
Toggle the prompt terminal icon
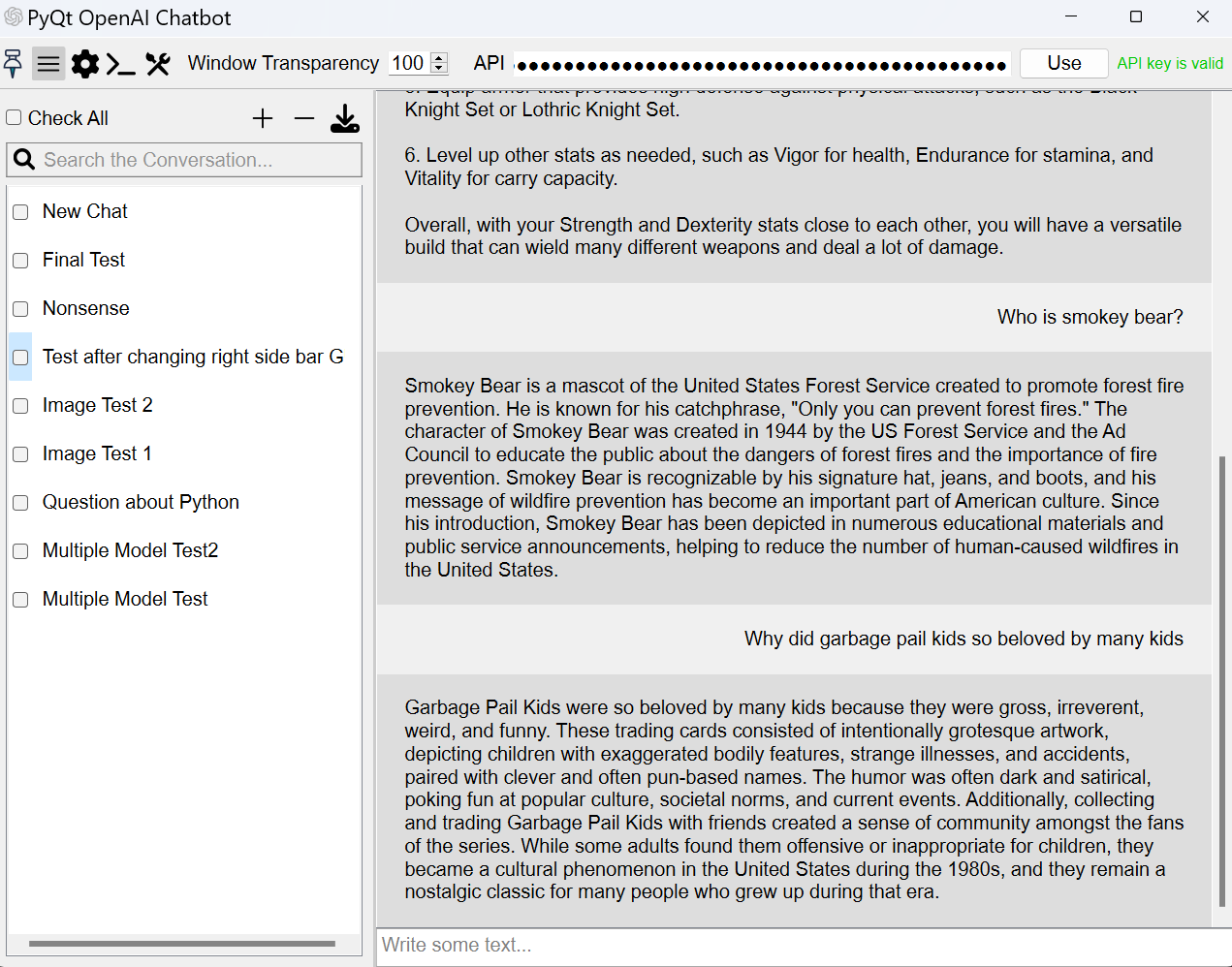pyautogui.click(x=121, y=65)
